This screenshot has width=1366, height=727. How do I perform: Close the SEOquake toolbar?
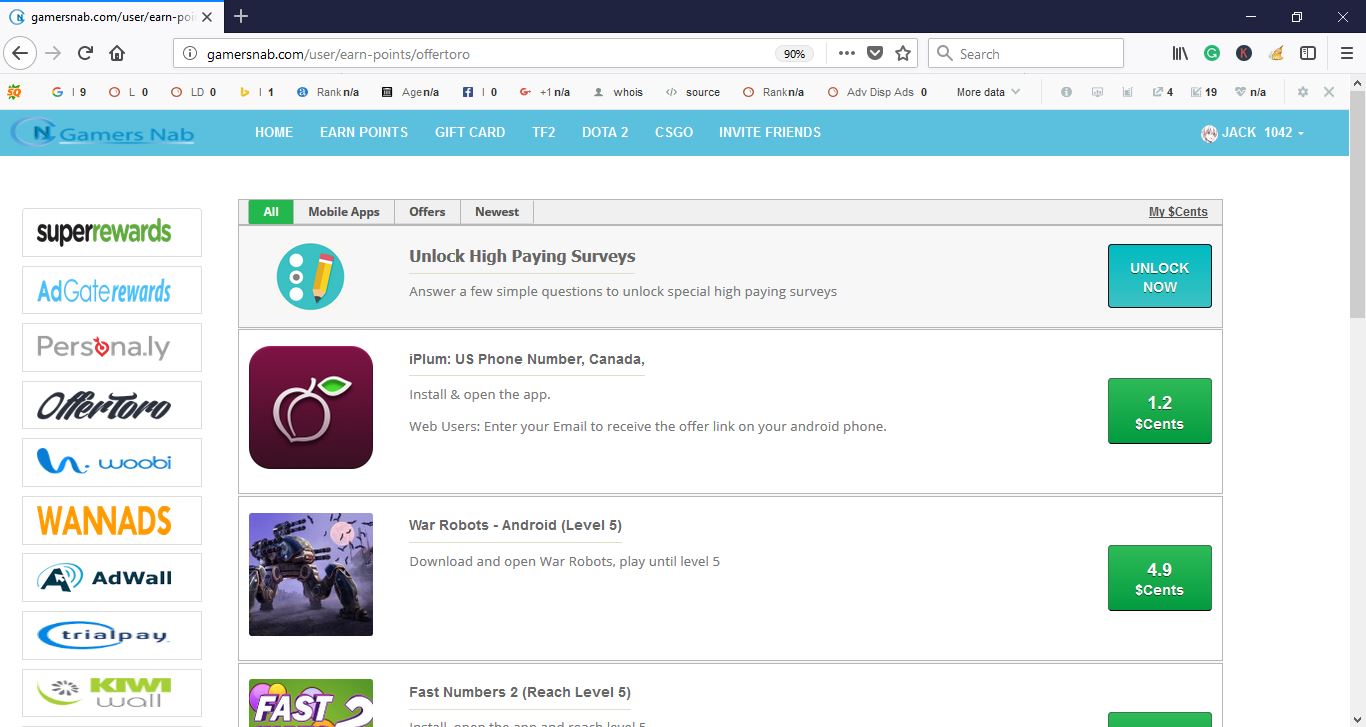pyautogui.click(x=1329, y=92)
